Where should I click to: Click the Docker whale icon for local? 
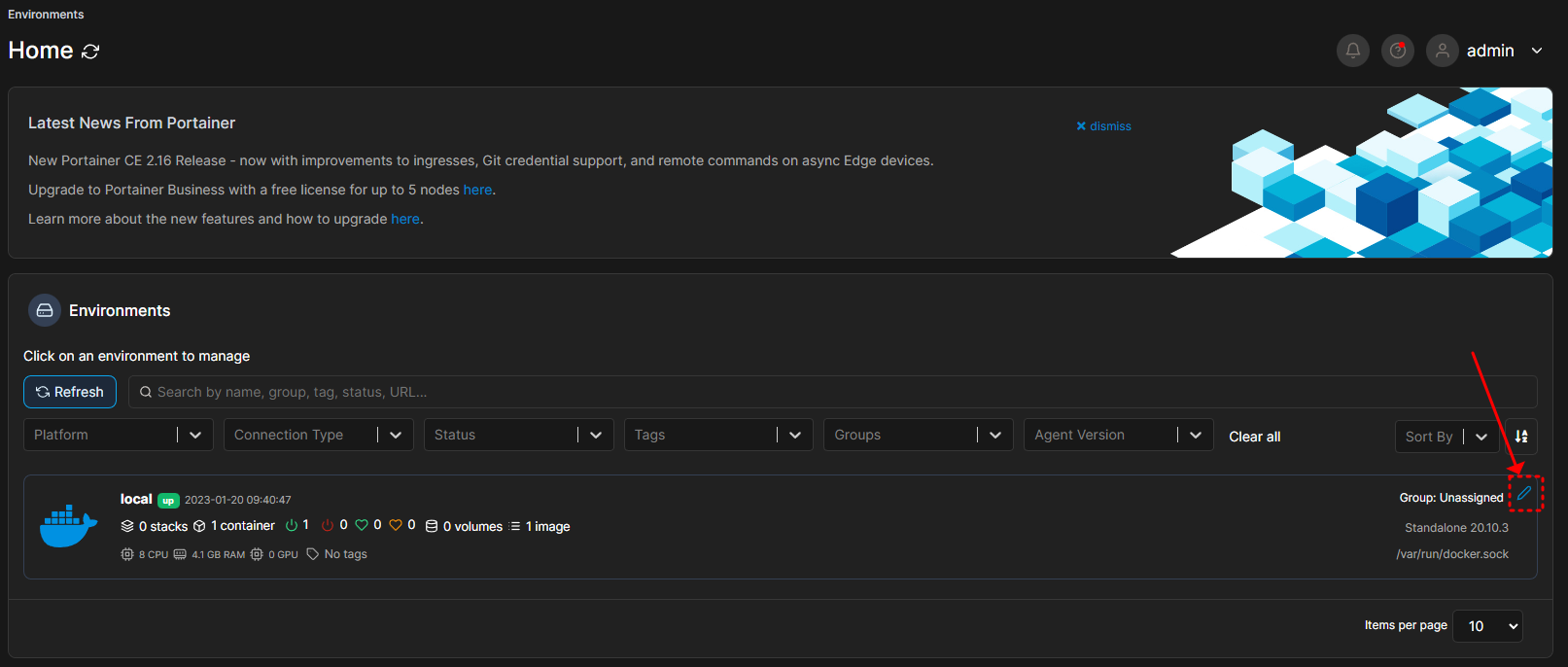tap(68, 526)
